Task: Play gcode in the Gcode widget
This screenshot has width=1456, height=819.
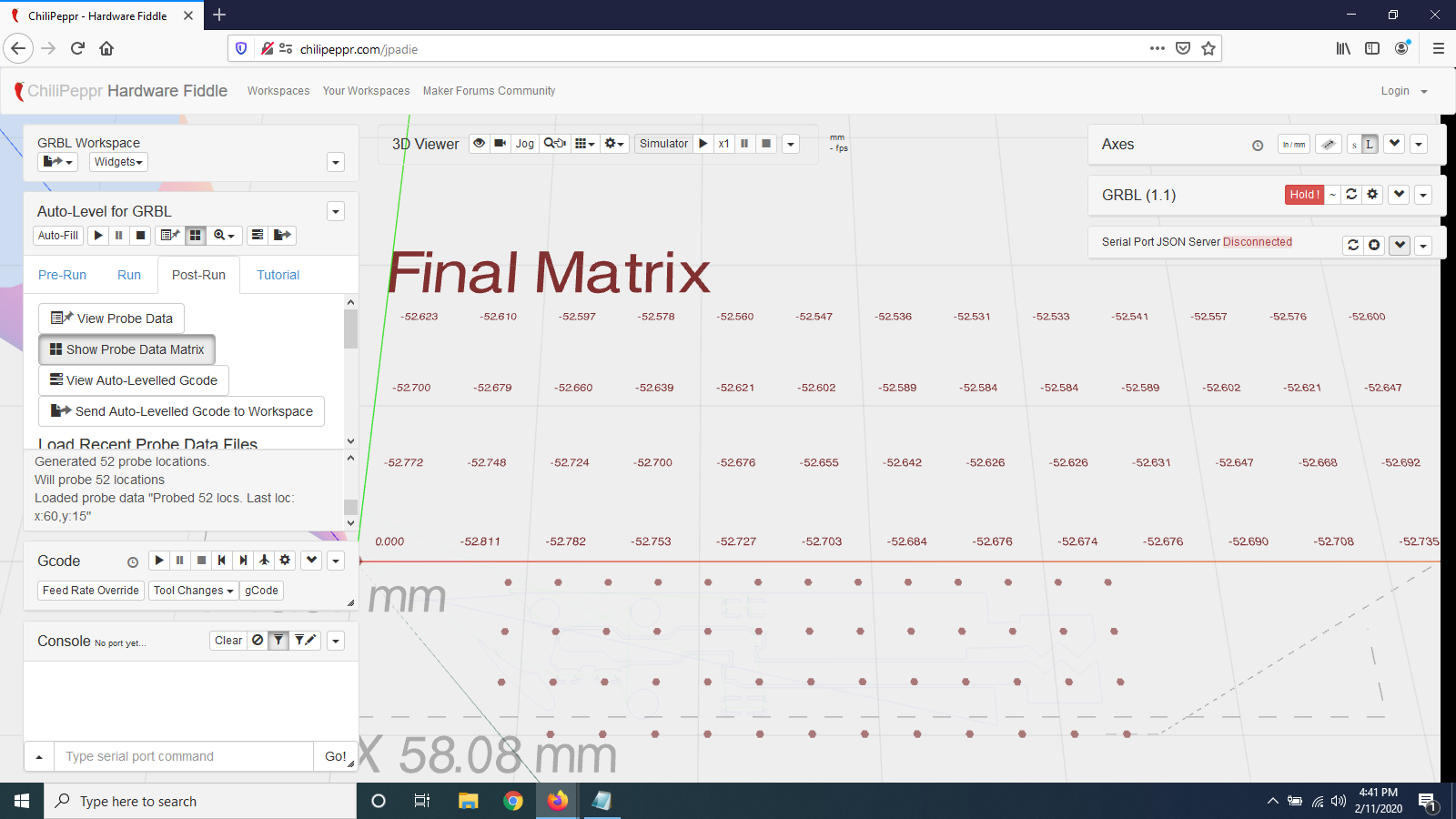Action: pos(159,561)
